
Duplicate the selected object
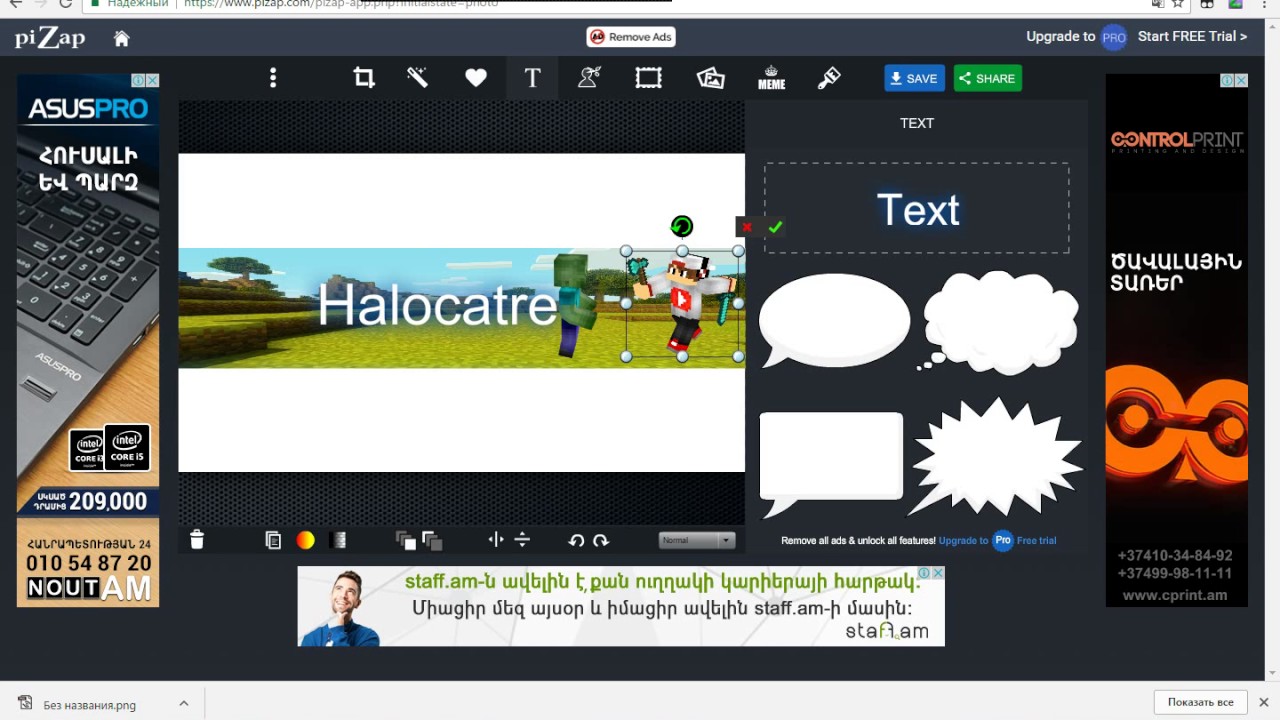[273, 540]
